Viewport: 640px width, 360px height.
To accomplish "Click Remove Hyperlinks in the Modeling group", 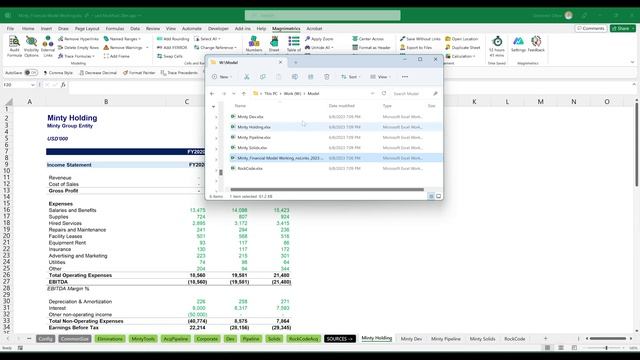I will 78,39.
